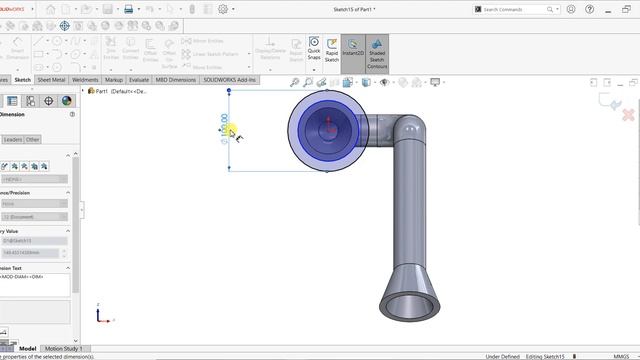Collapse the Tolerance/Precision section
Viewport: 640px width, 360px height.
click(x=68, y=193)
